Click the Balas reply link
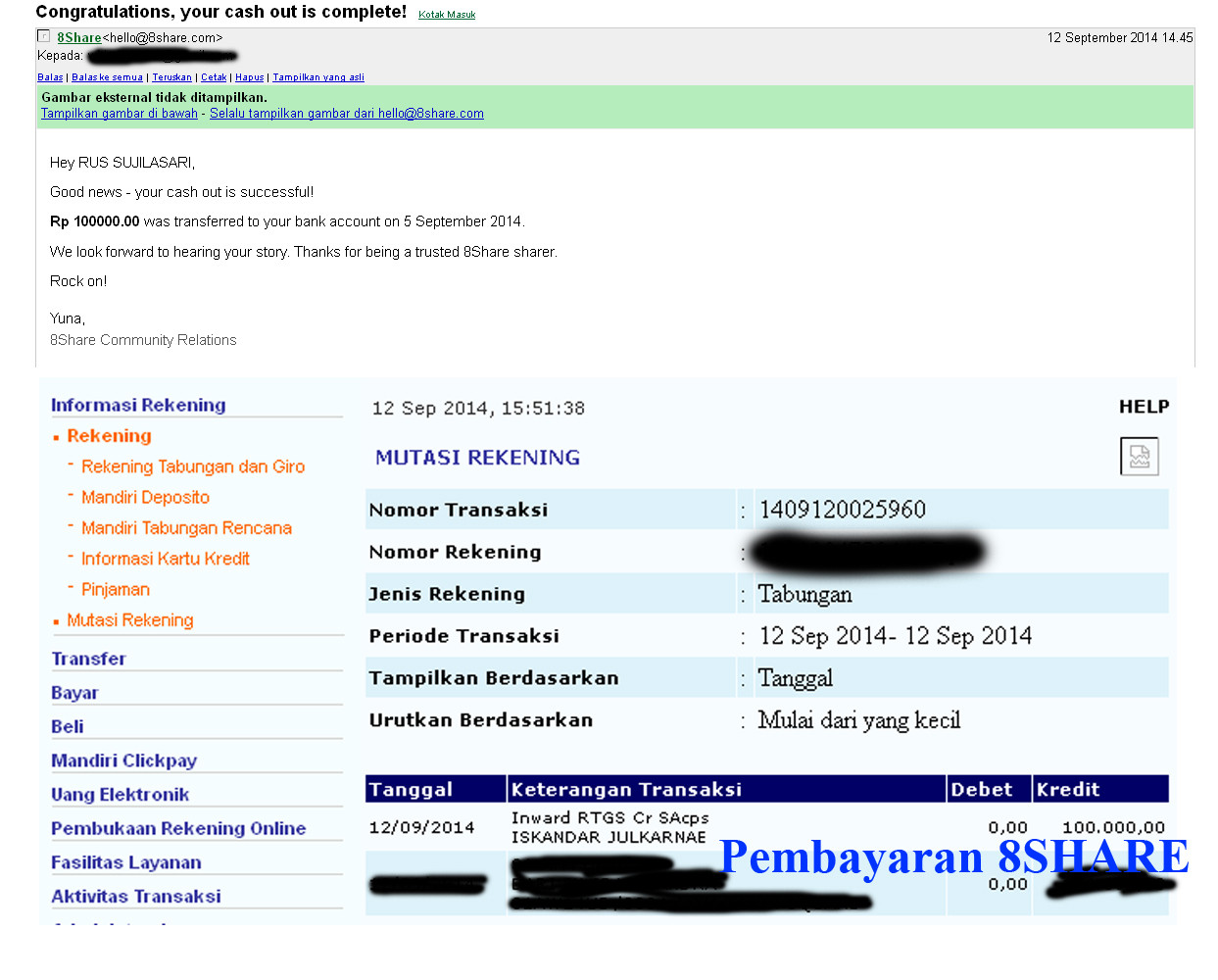This screenshot has width=1218, height=980. [x=50, y=77]
